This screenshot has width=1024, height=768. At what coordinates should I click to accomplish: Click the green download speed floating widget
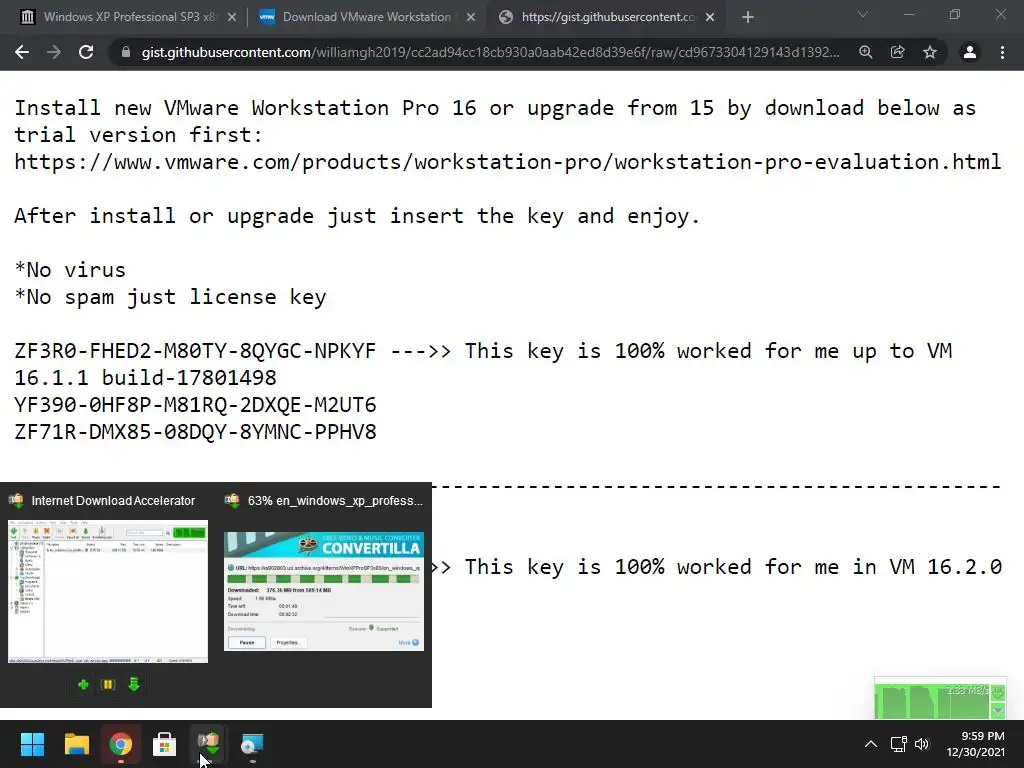[940, 698]
